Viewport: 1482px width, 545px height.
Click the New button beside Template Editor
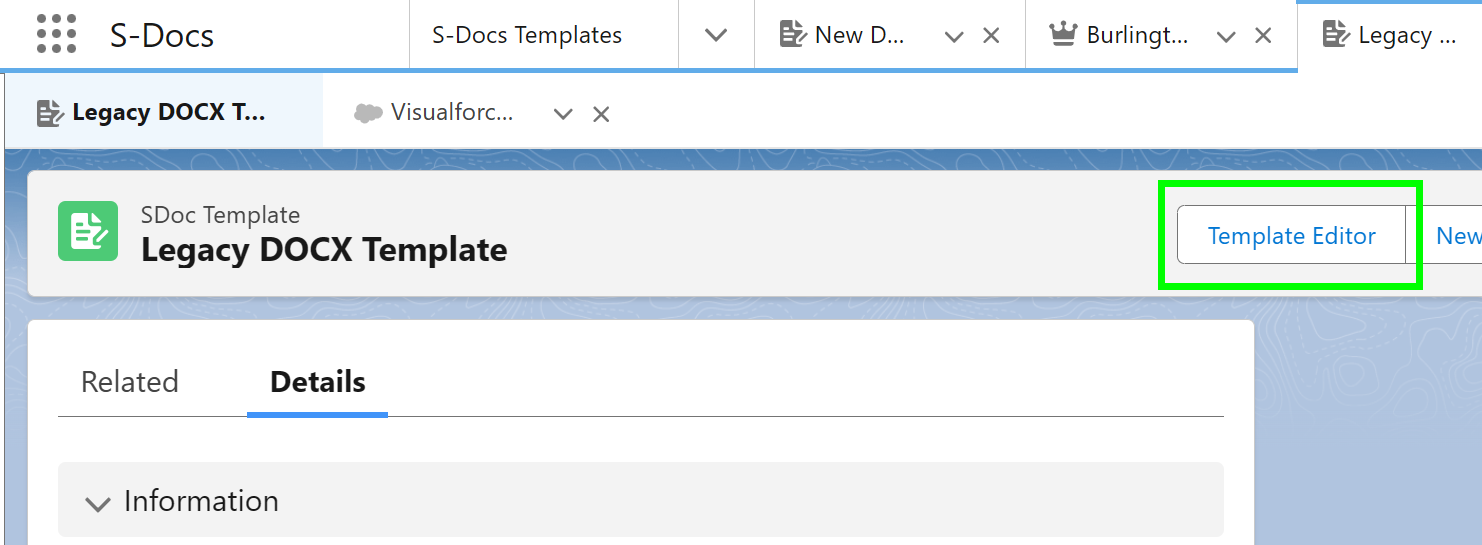point(1457,235)
